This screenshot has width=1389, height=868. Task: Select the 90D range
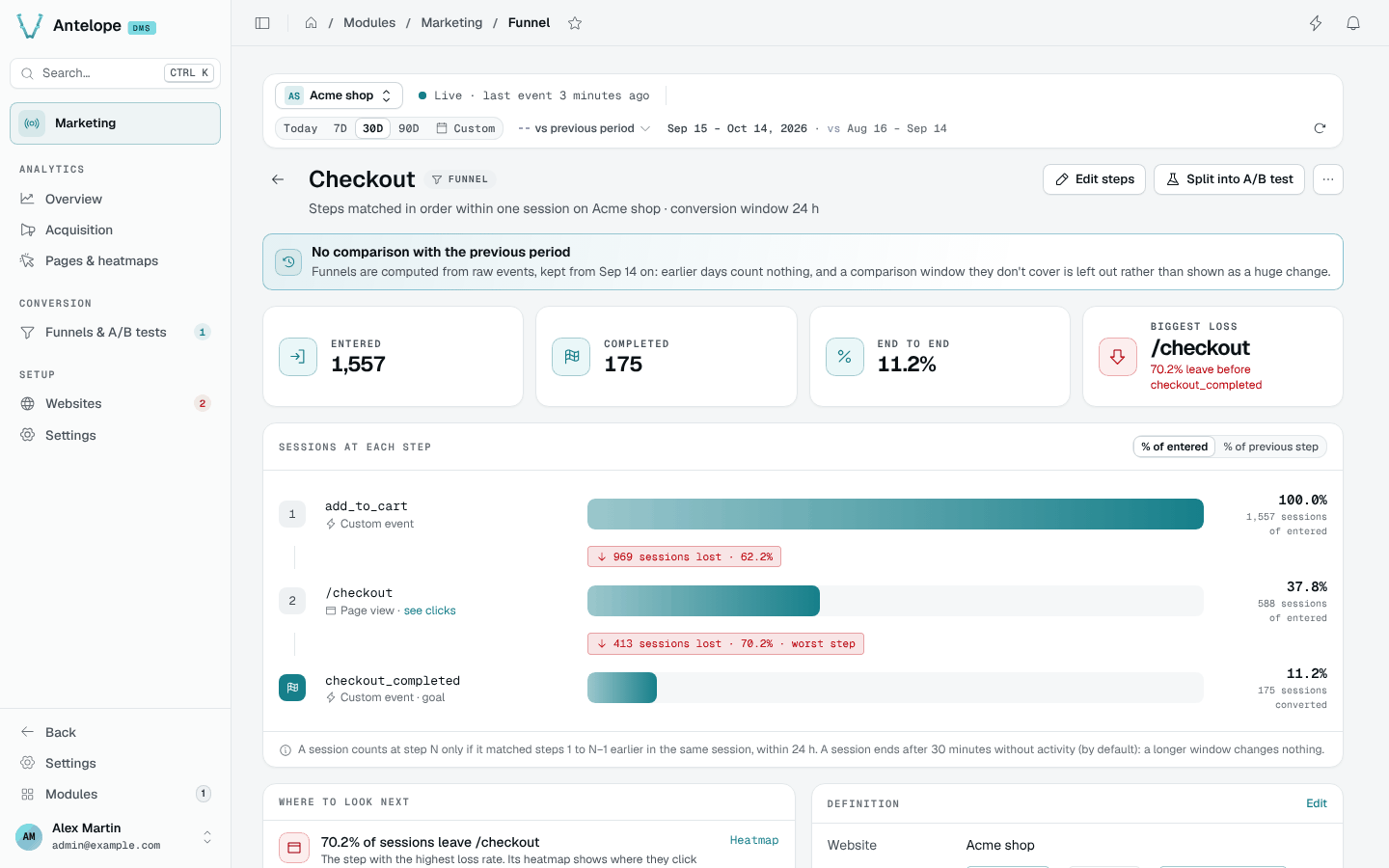pyautogui.click(x=409, y=128)
